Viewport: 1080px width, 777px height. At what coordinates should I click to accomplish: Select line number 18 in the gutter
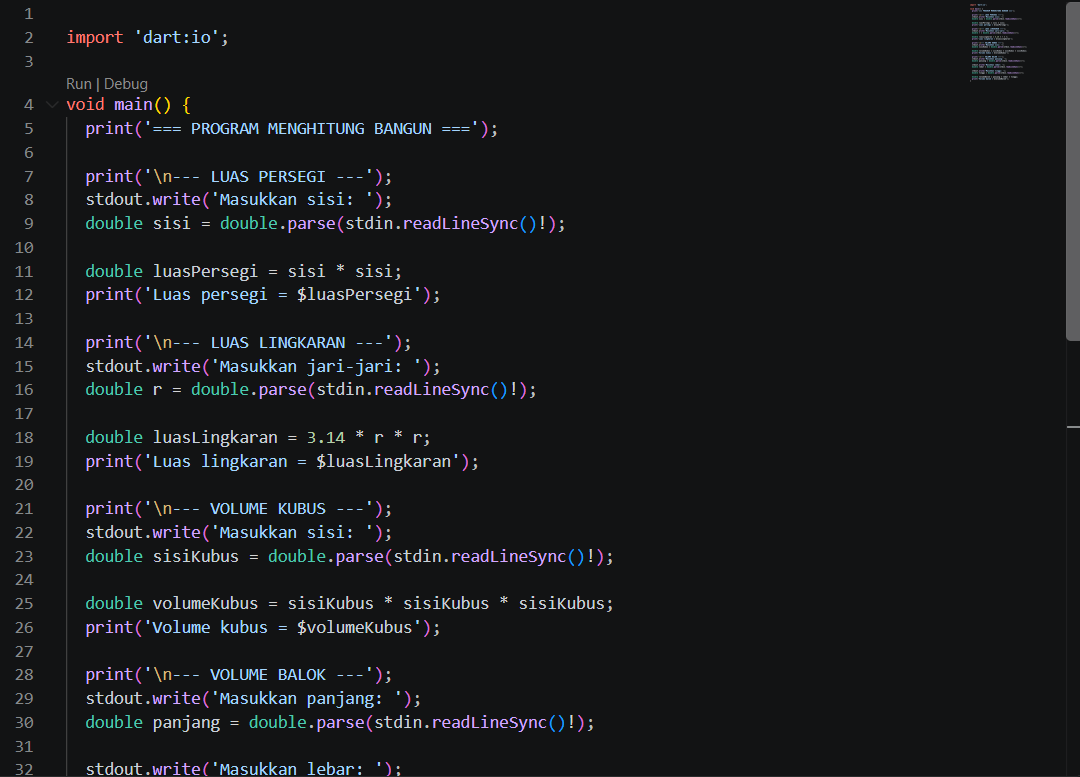click(24, 437)
